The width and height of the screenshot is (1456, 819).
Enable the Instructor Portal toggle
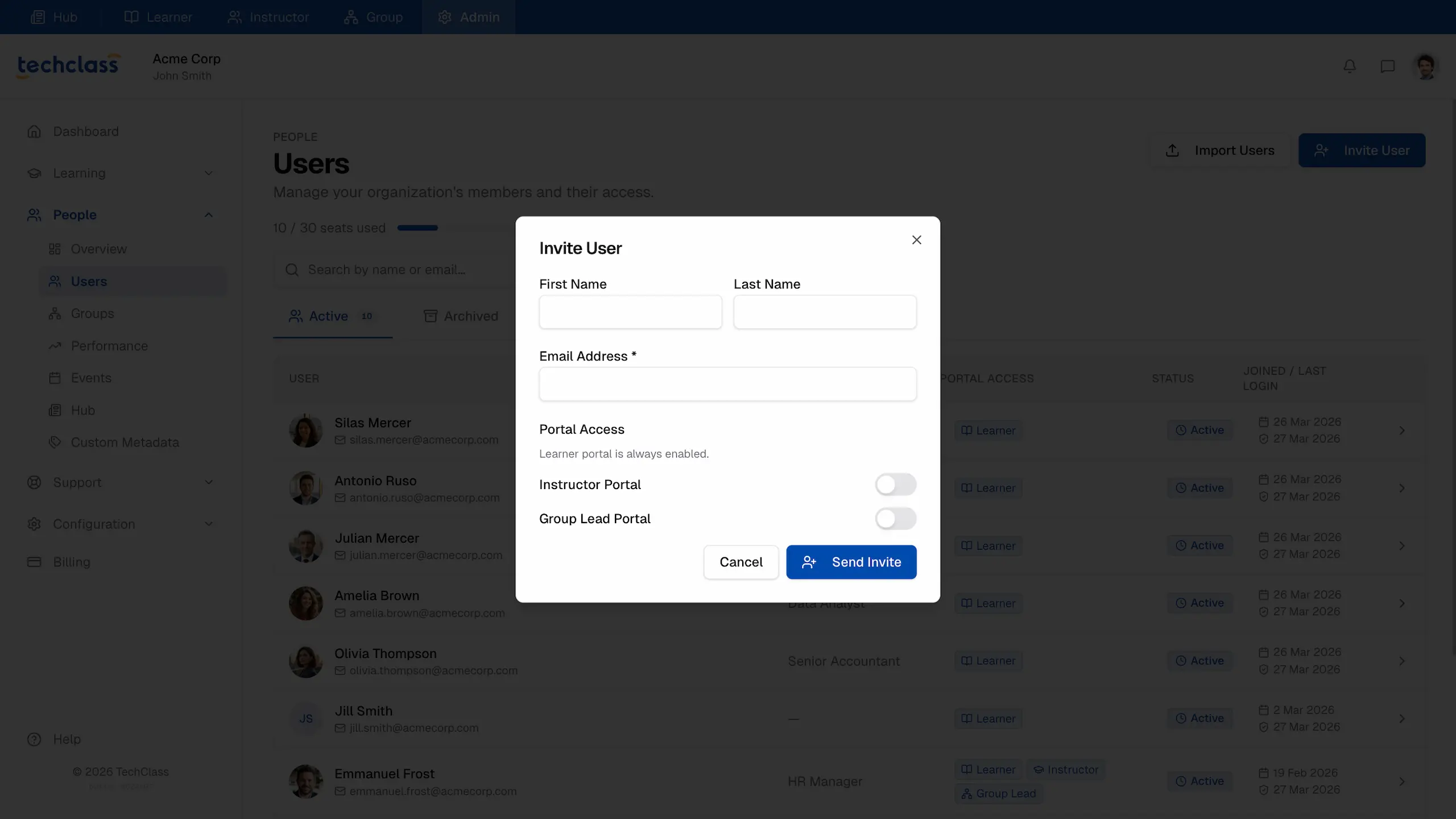tap(895, 485)
